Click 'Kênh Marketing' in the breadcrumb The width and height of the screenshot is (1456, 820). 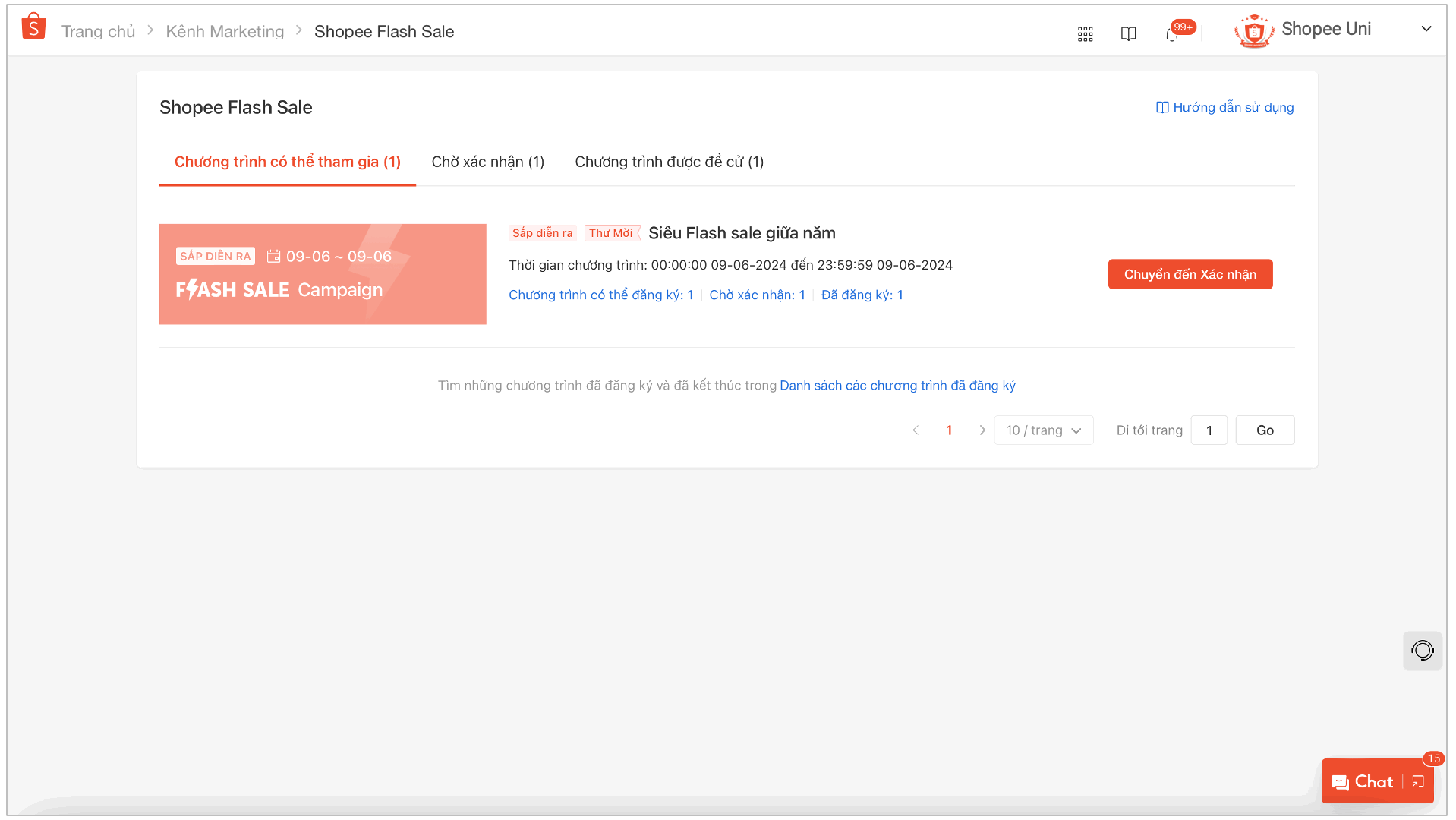225,31
